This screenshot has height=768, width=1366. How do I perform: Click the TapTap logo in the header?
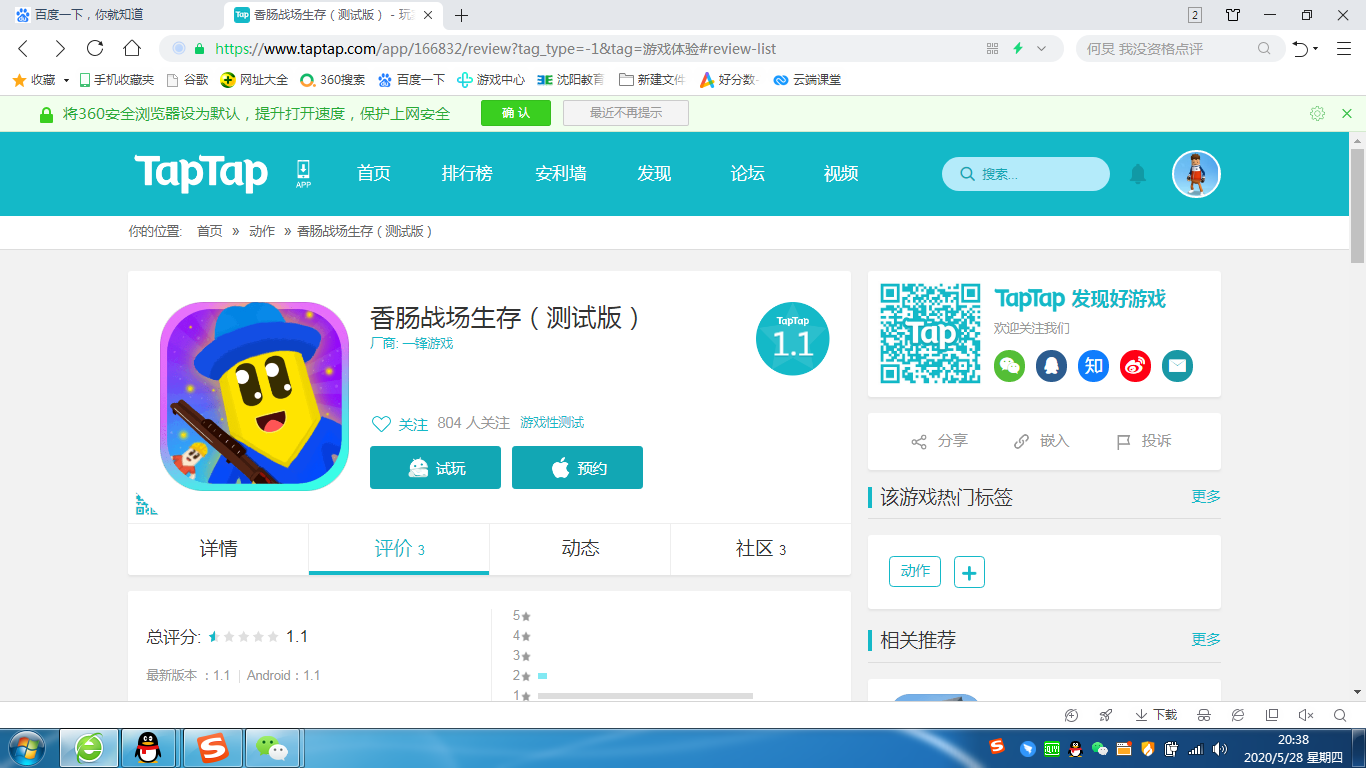tap(201, 173)
